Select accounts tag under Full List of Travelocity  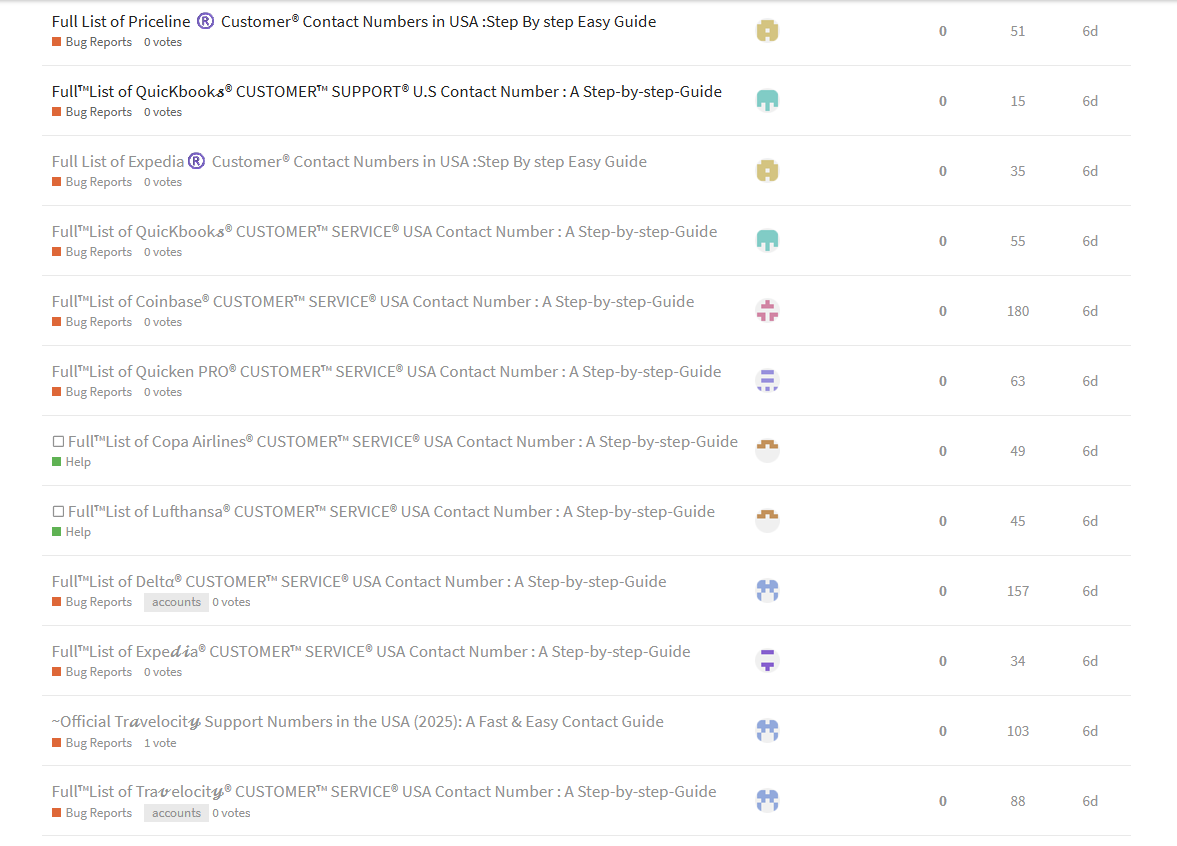click(176, 813)
